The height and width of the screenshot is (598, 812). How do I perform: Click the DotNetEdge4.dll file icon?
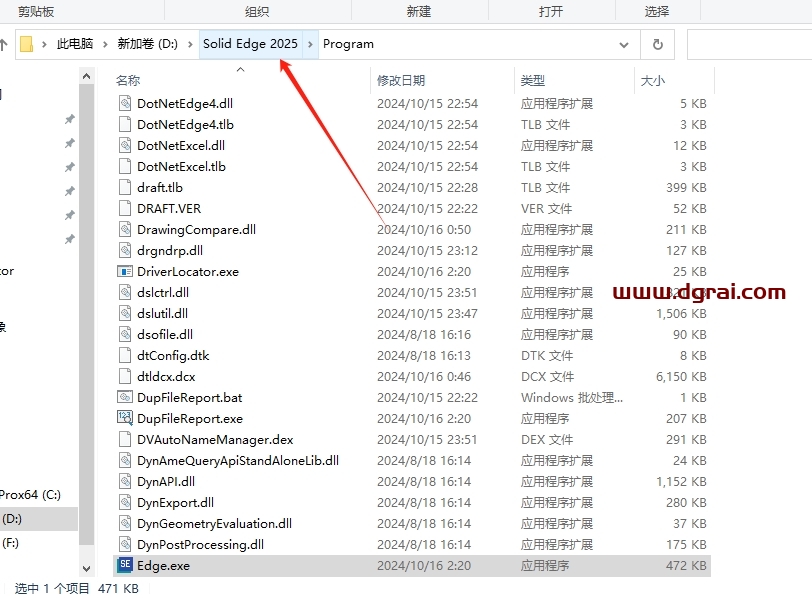pos(125,104)
